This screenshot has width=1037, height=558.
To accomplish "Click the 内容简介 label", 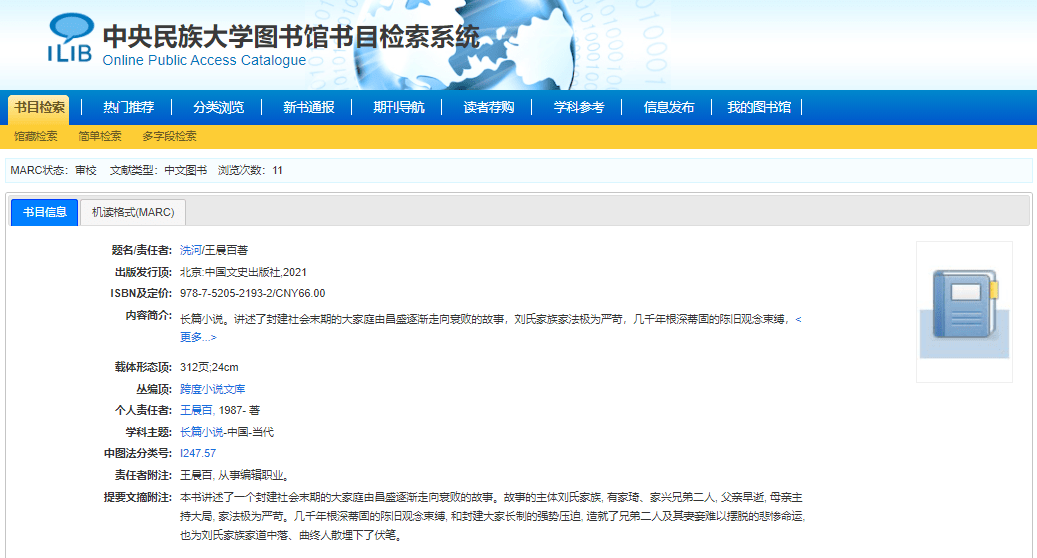I will (149, 315).
